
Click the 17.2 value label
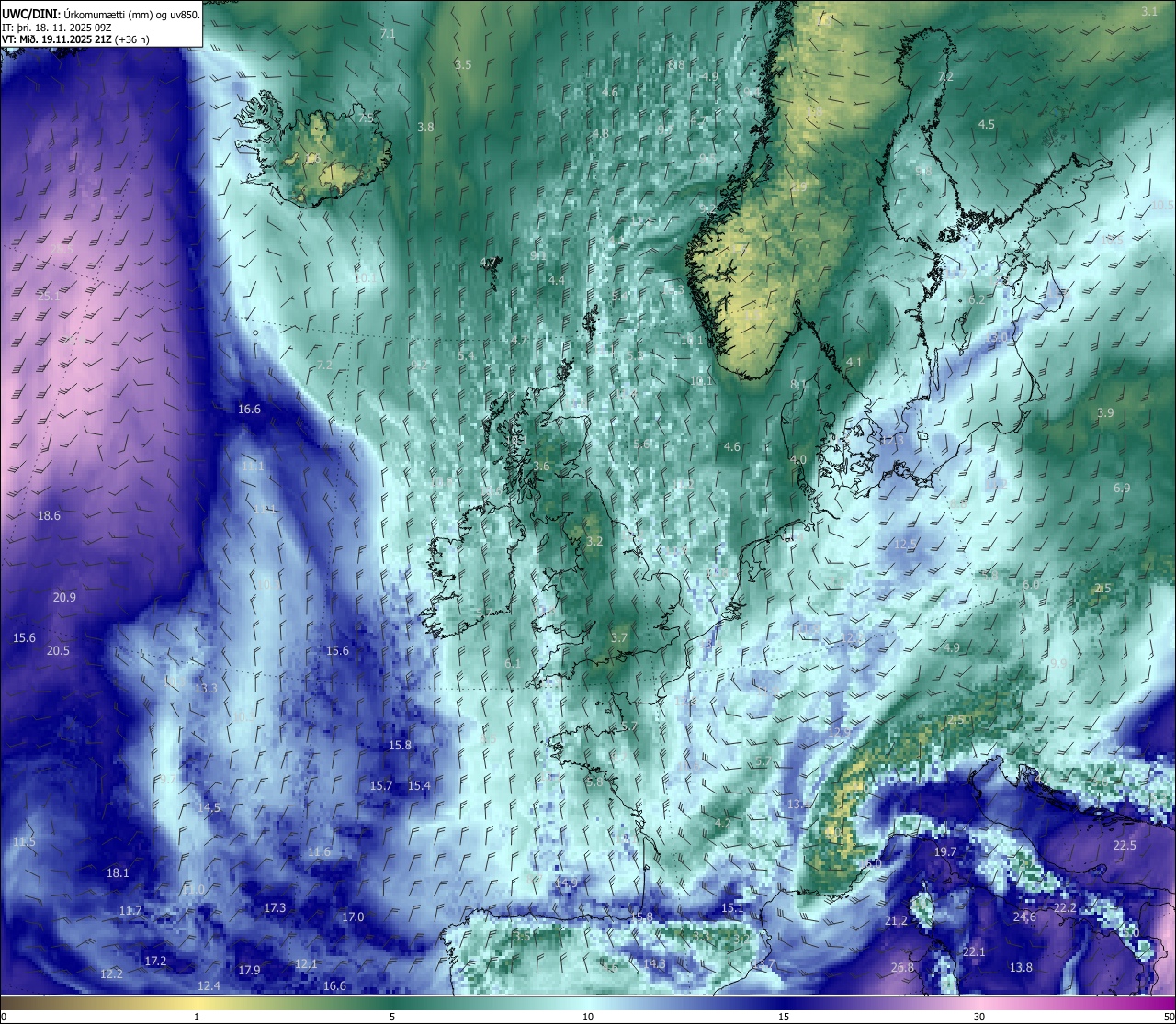155,961
